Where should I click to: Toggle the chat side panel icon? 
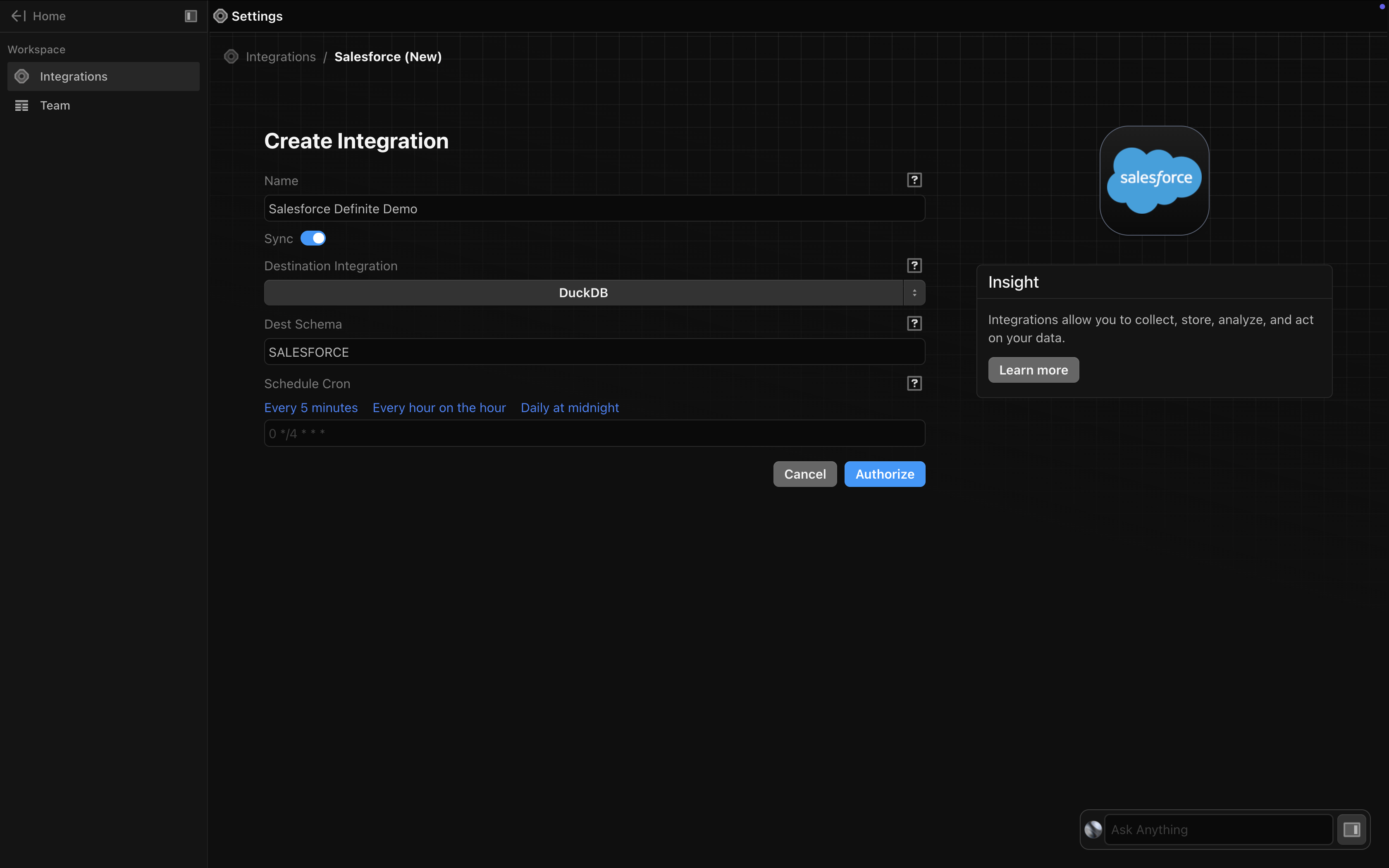point(1352,830)
